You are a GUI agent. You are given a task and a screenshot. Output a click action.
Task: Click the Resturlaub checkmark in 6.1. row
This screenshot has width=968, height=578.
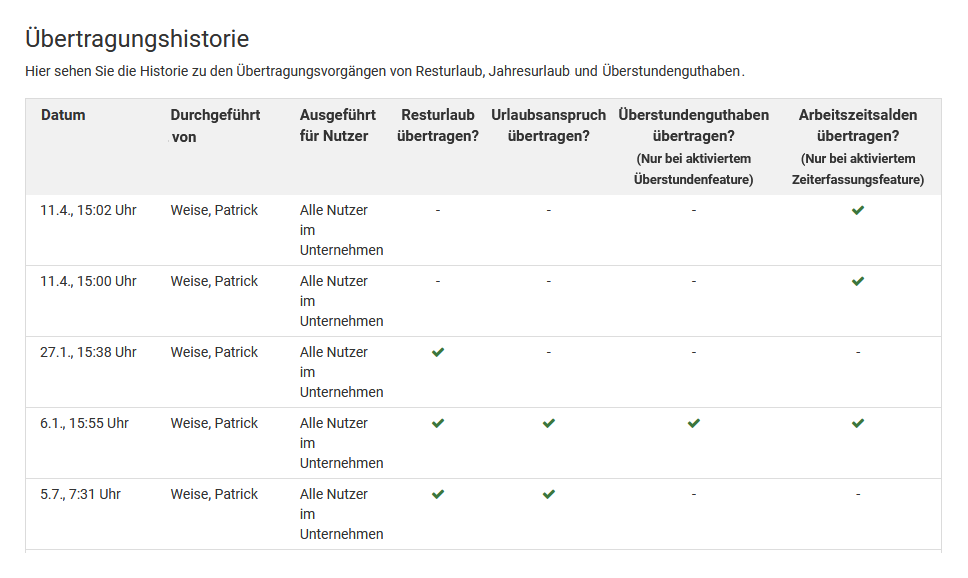tap(437, 423)
